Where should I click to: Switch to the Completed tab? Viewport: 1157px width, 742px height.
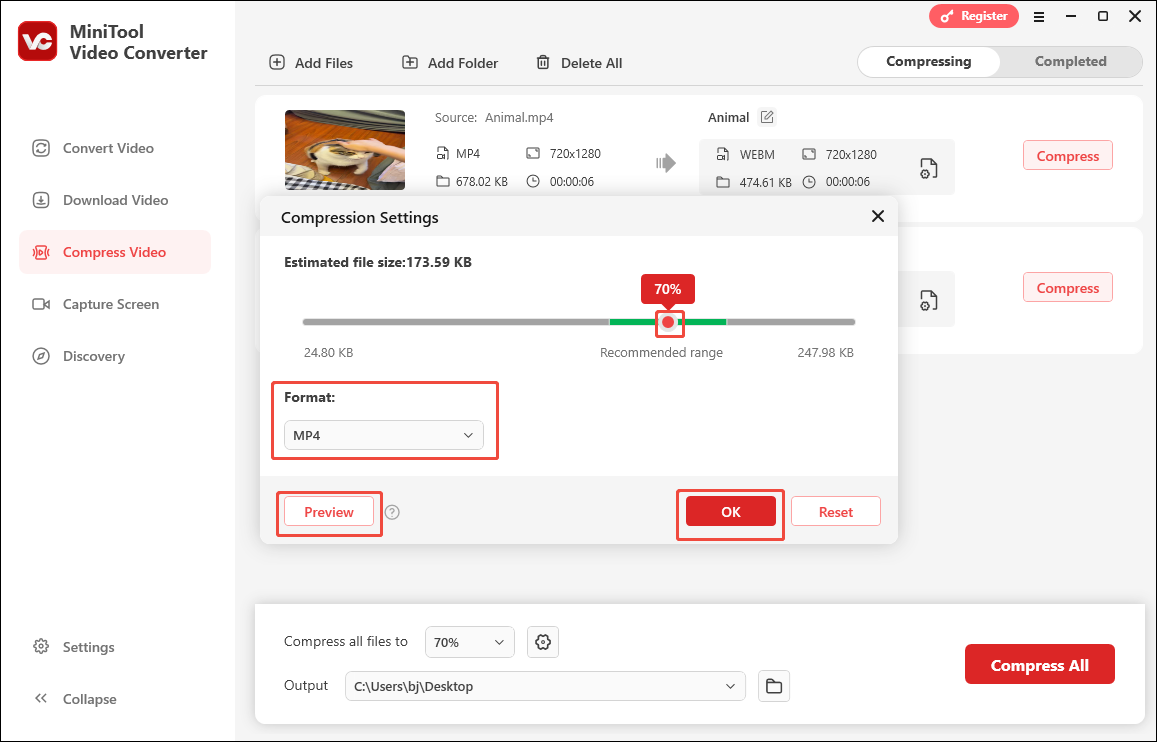[1071, 62]
